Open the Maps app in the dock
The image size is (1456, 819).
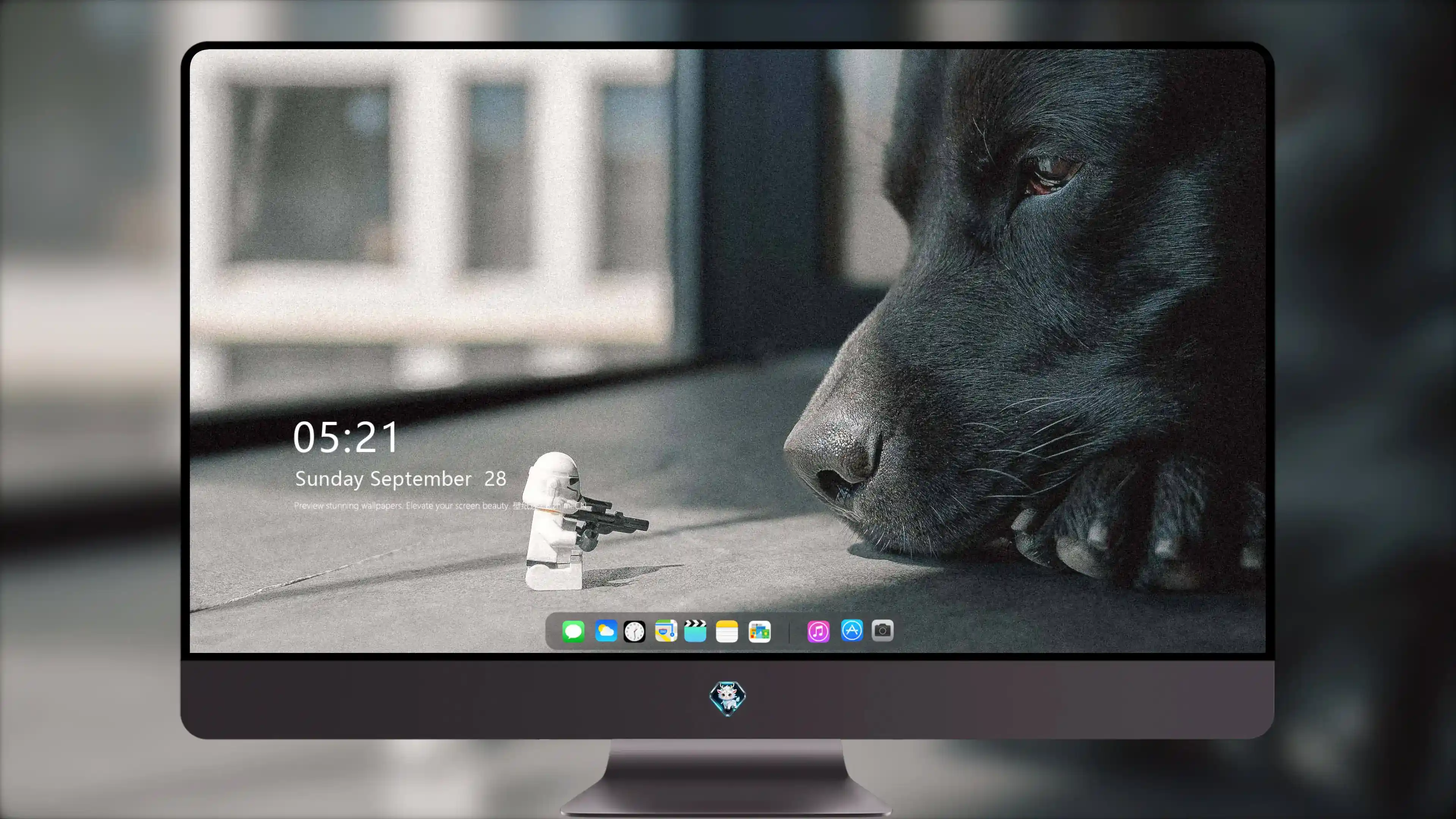(666, 631)
